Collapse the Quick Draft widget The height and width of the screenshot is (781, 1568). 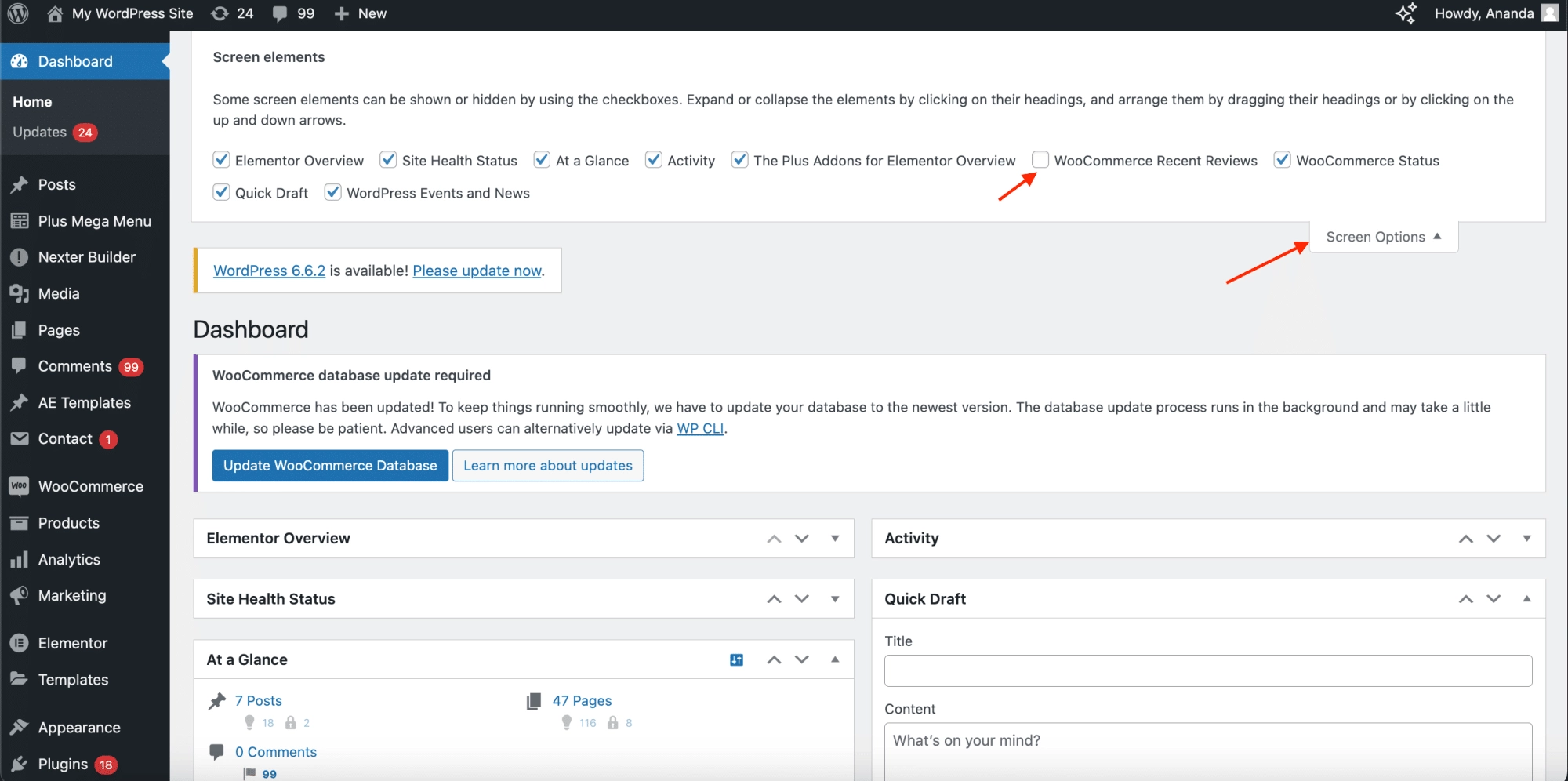click(x=1526, y=598)
